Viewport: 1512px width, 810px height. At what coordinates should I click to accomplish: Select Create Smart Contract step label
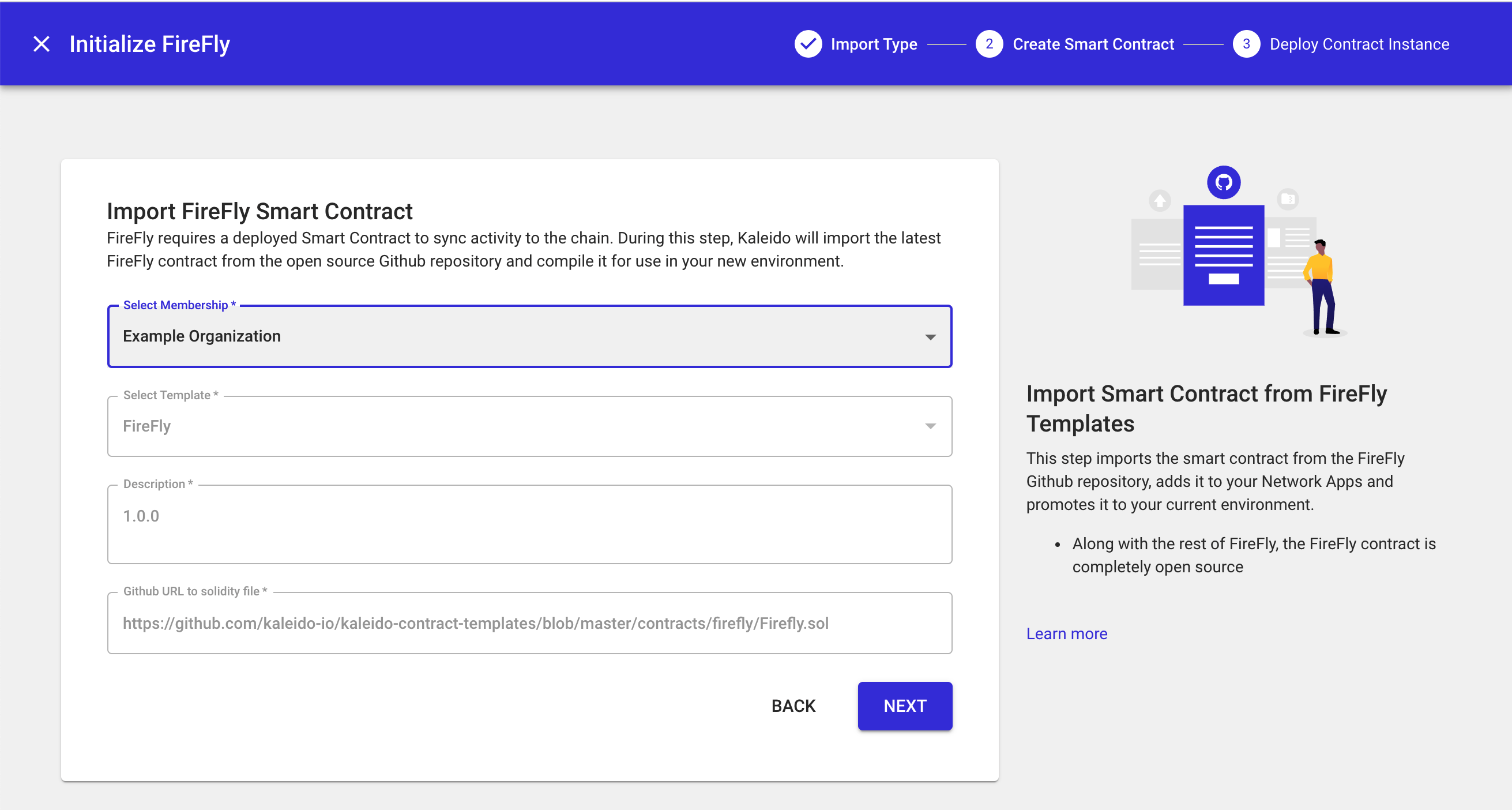click(x=1093, y=44)
